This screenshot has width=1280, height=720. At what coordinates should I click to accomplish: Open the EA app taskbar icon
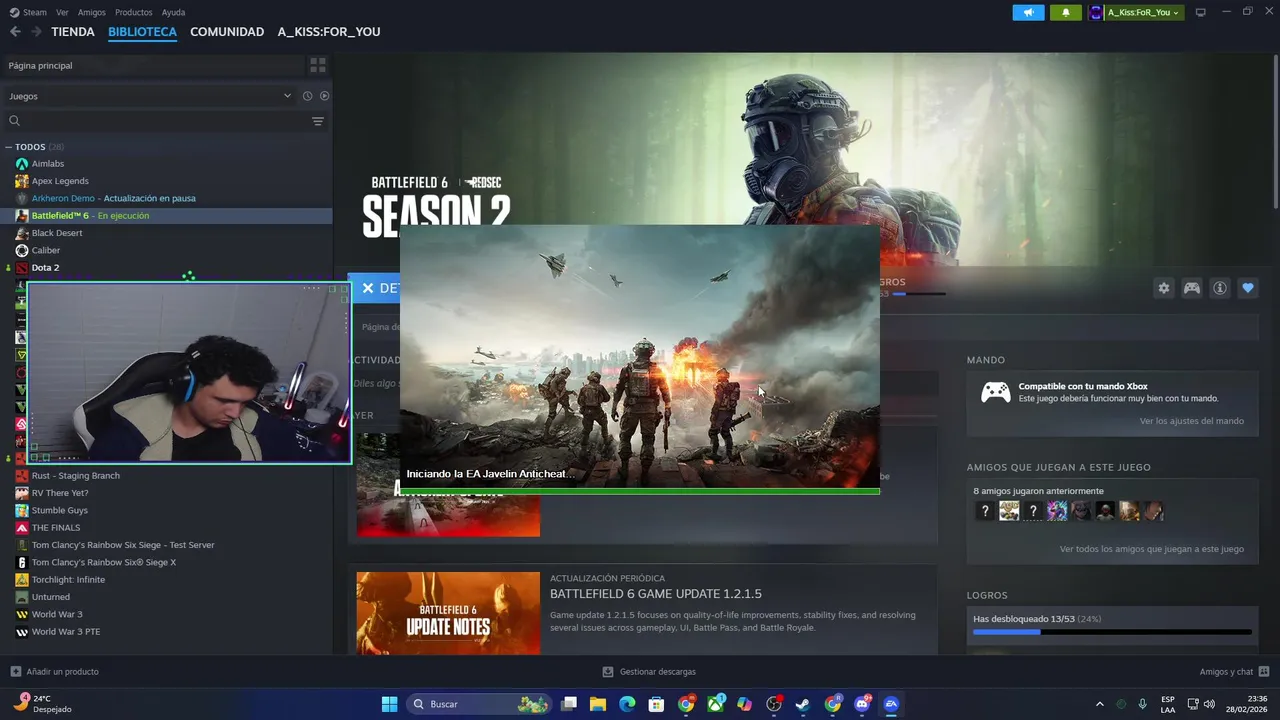click(891, 704)
